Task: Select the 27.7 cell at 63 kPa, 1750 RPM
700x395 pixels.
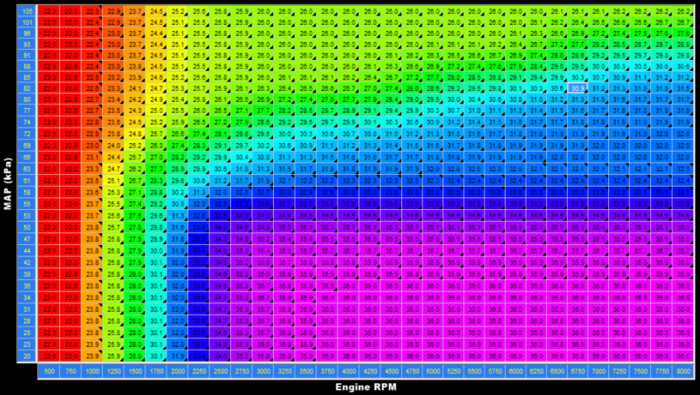Action: (156, 169)
